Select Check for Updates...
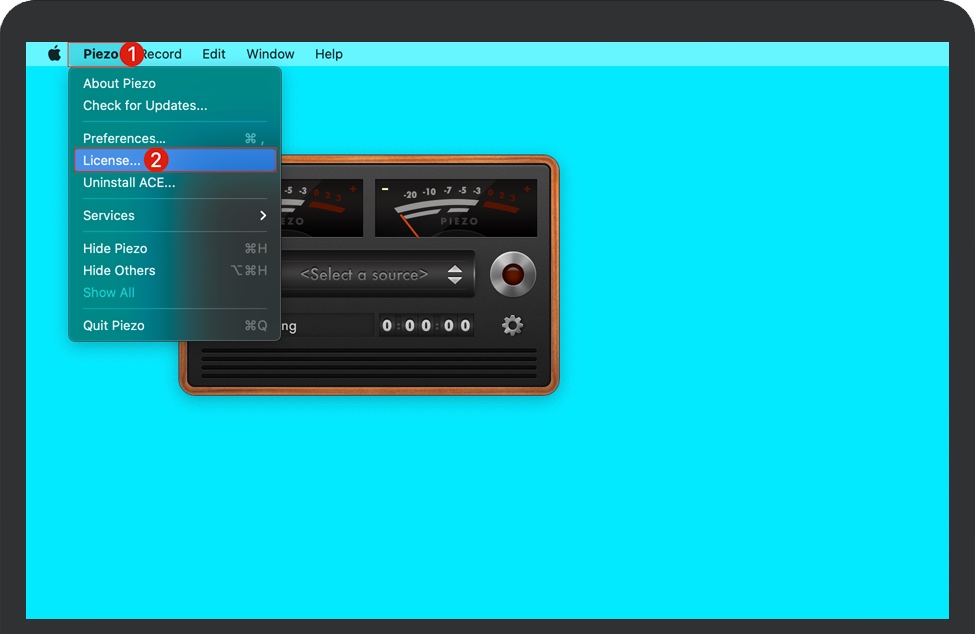Image resolution: width=975 pixels, height=634 pixels. (x=175, y=106)
